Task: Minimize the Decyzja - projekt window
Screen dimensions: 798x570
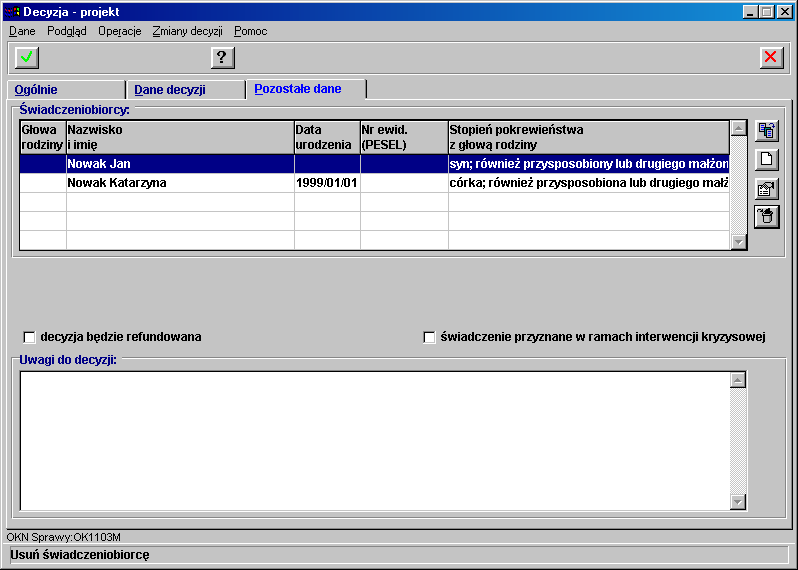Action: (x=750, y=12)
